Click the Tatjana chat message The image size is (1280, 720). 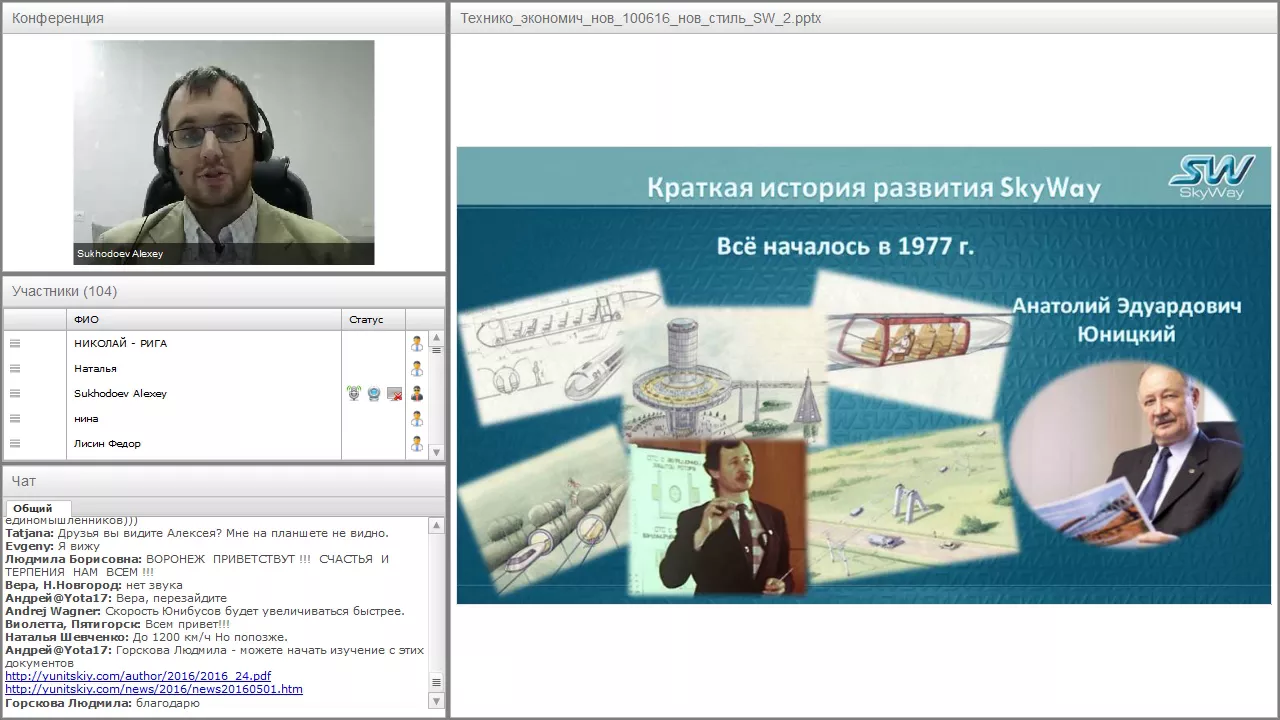click(x=197, y=533)
